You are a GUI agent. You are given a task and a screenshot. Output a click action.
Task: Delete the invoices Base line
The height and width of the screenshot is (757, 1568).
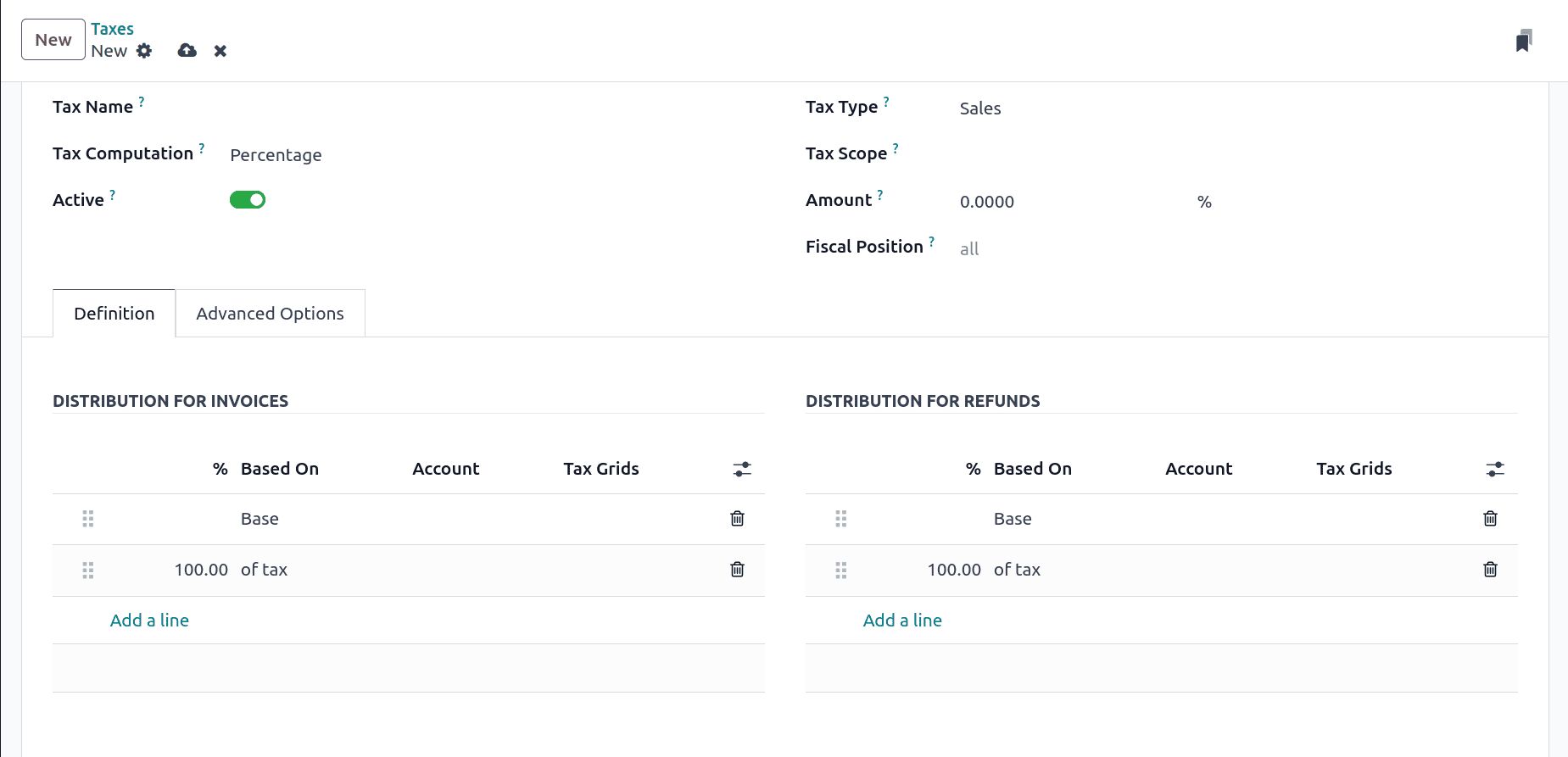[738, 519]
